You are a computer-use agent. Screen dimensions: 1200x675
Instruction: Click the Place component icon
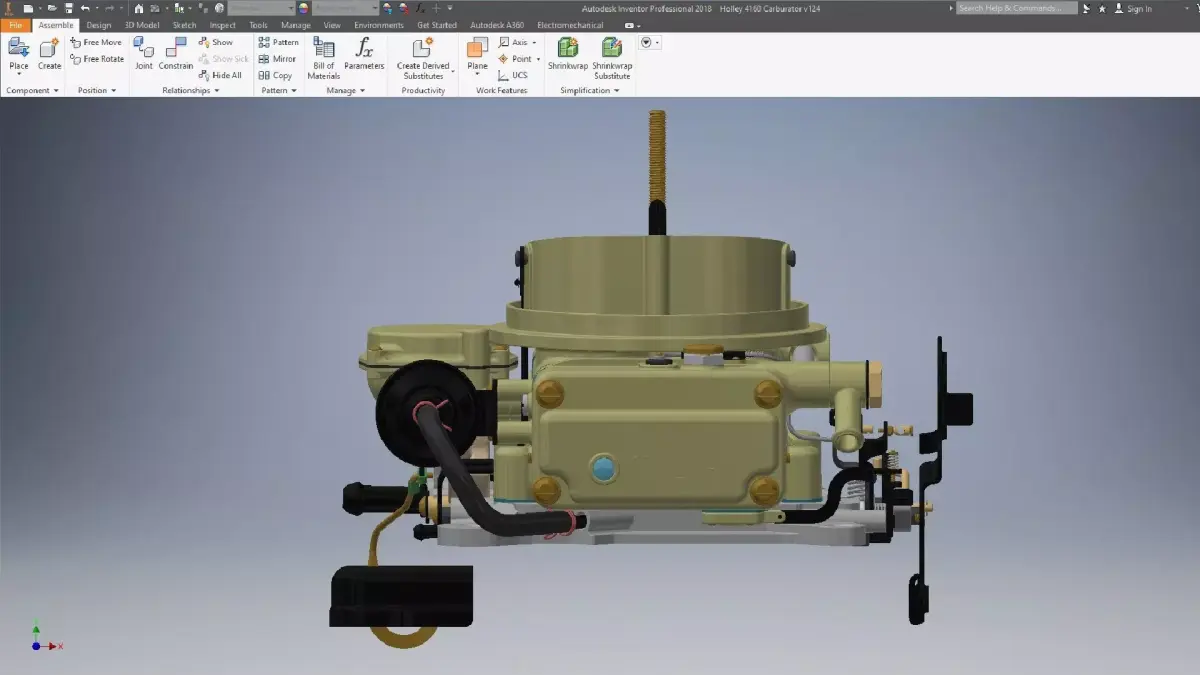pyautogui.click(x=19, y=48)
